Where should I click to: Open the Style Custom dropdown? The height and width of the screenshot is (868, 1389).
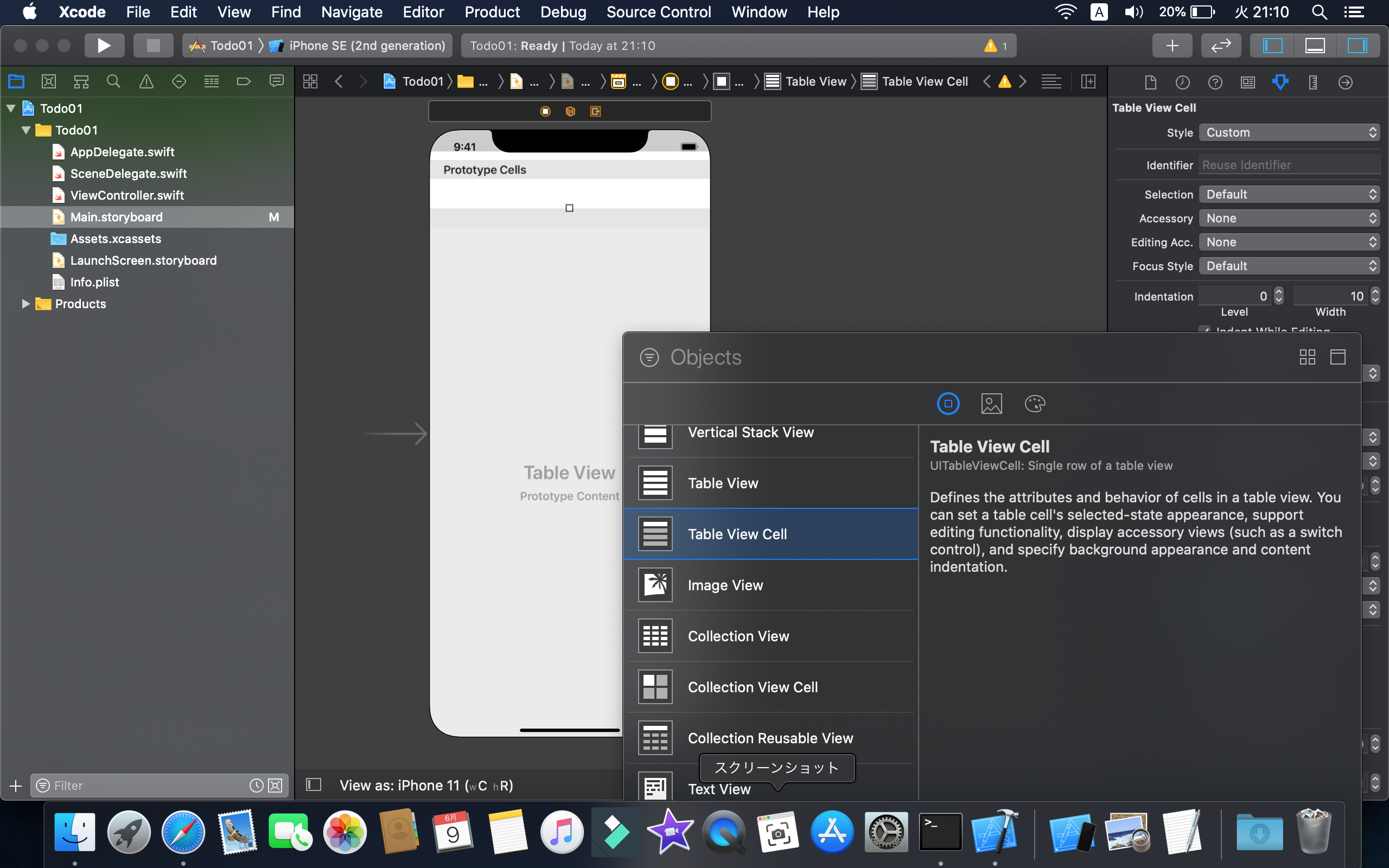(1289, 132)
